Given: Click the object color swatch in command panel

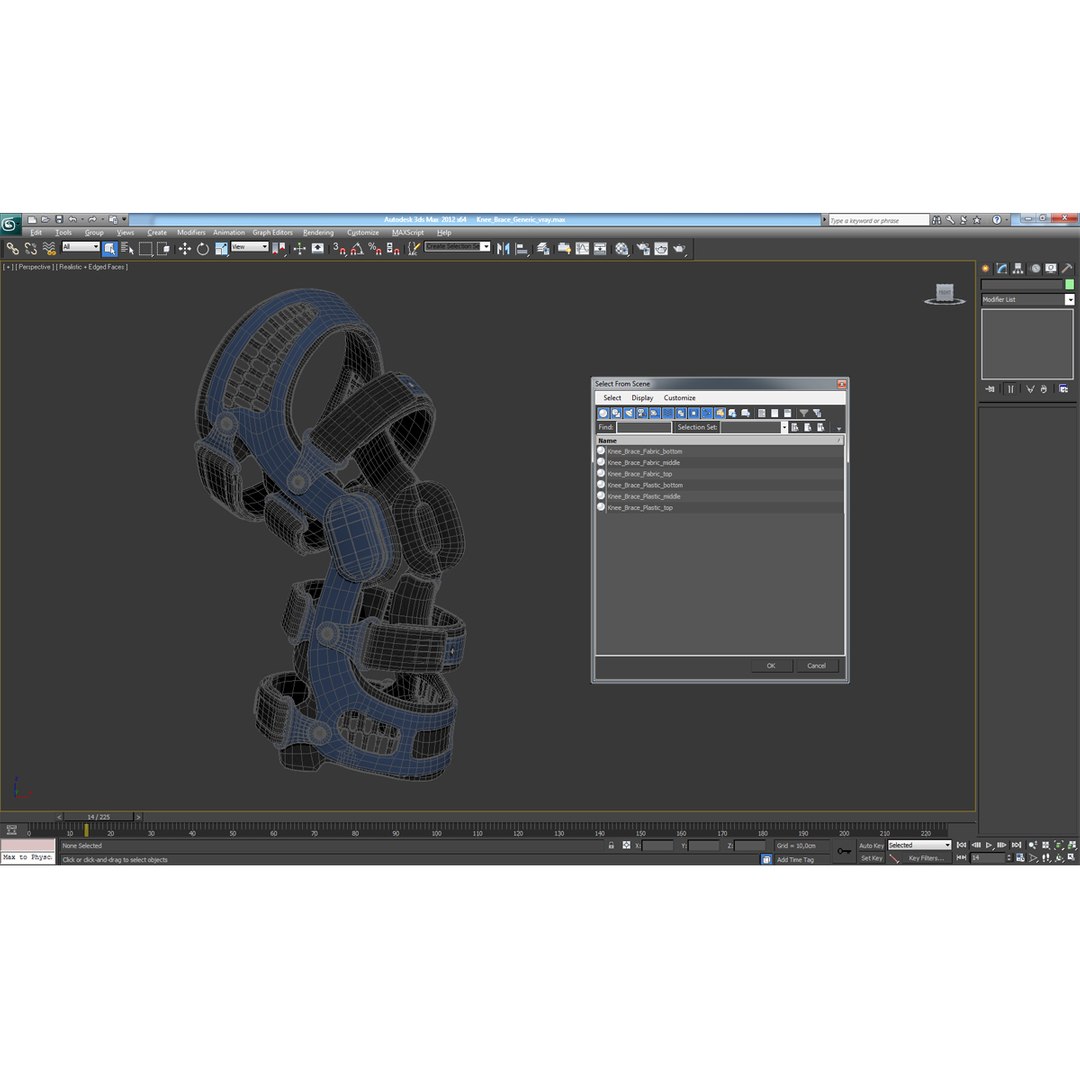Looking at the screenshot, I should click(x=1069, y=284).
